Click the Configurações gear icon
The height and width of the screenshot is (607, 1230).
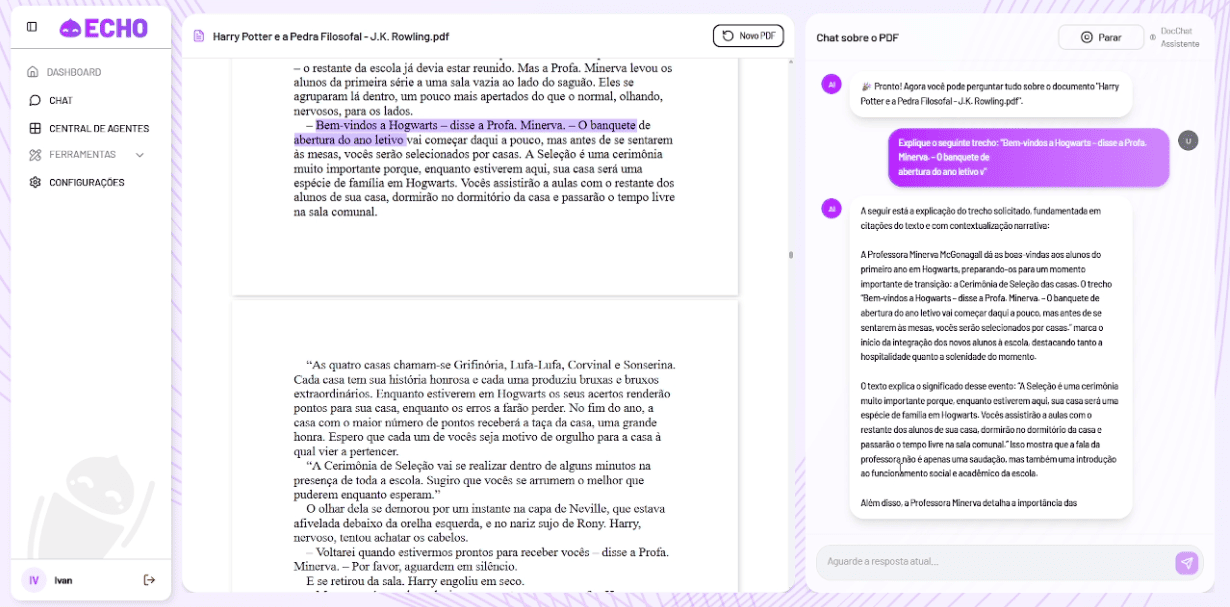click(x=34, y=182)
